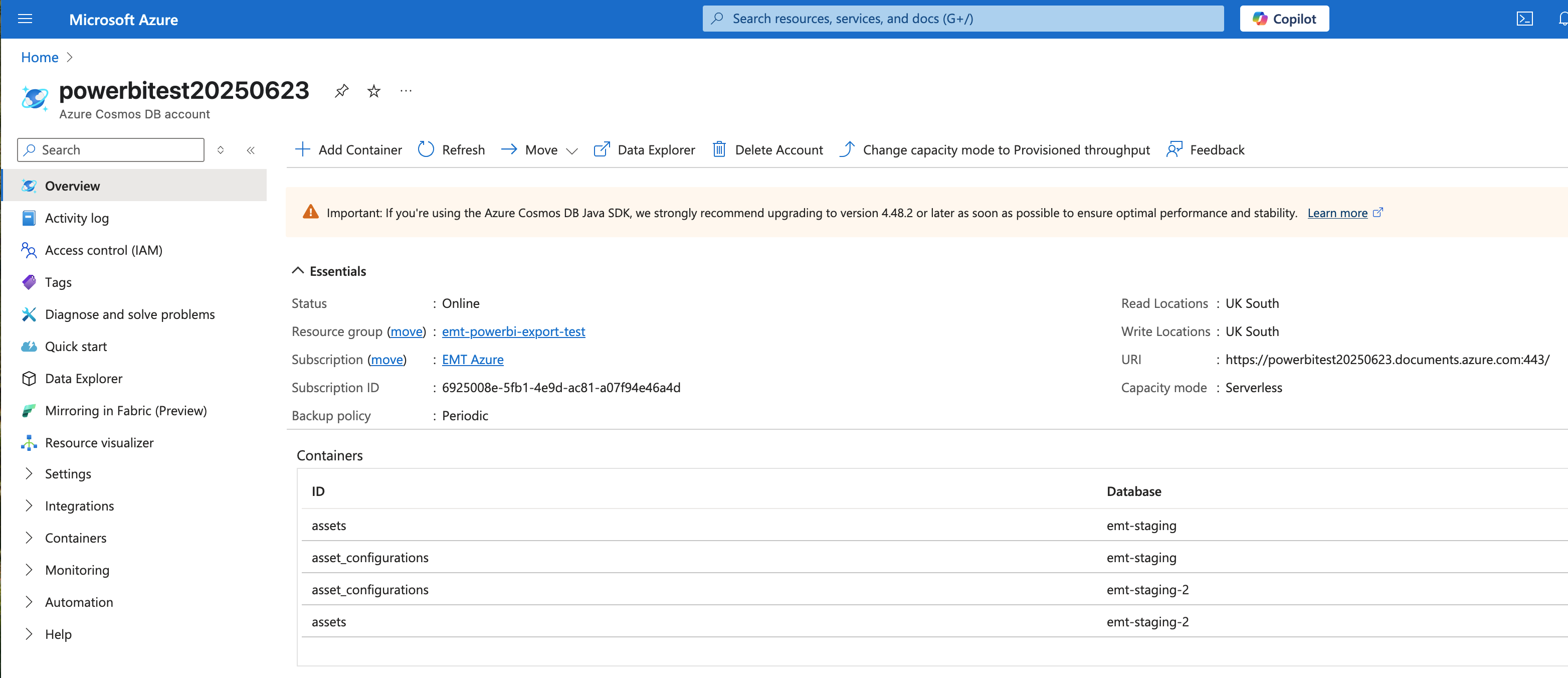Expand the Integrations section
The width and height of the screenshot is (1568, 678).
coord(29,505)
